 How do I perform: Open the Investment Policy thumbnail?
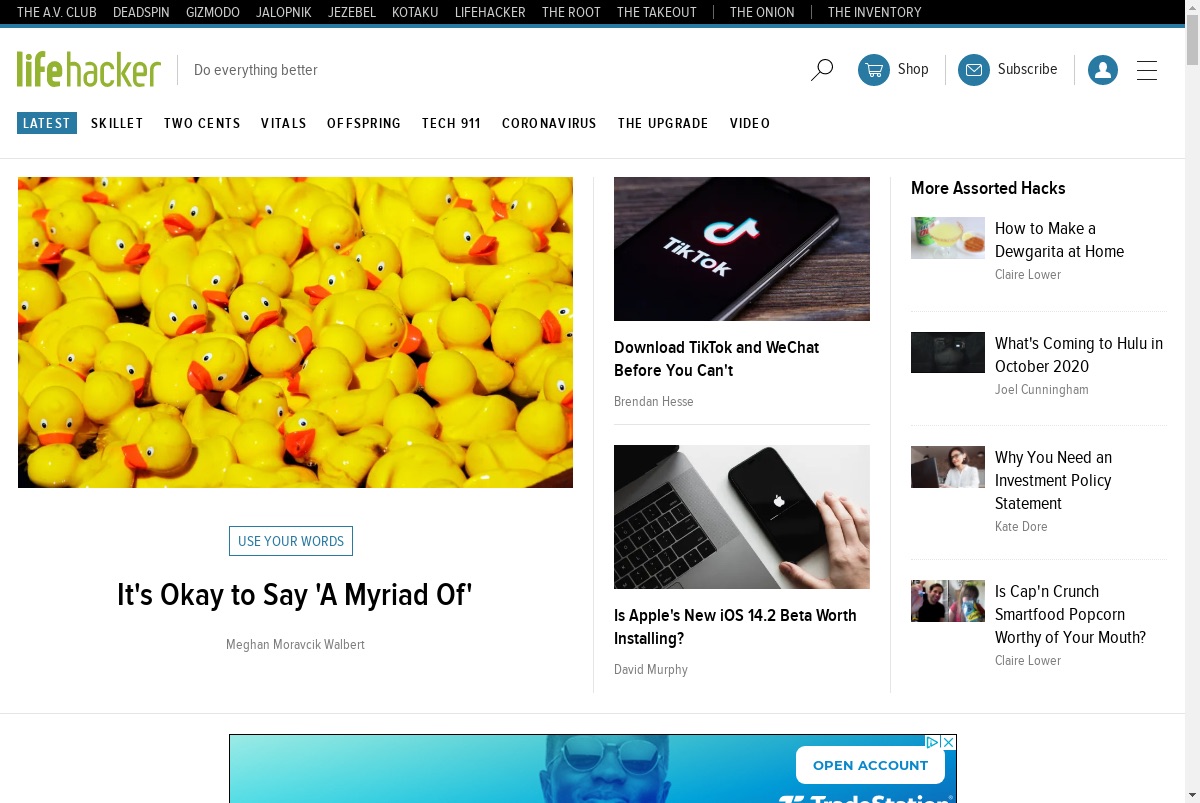tap(948, 467)
